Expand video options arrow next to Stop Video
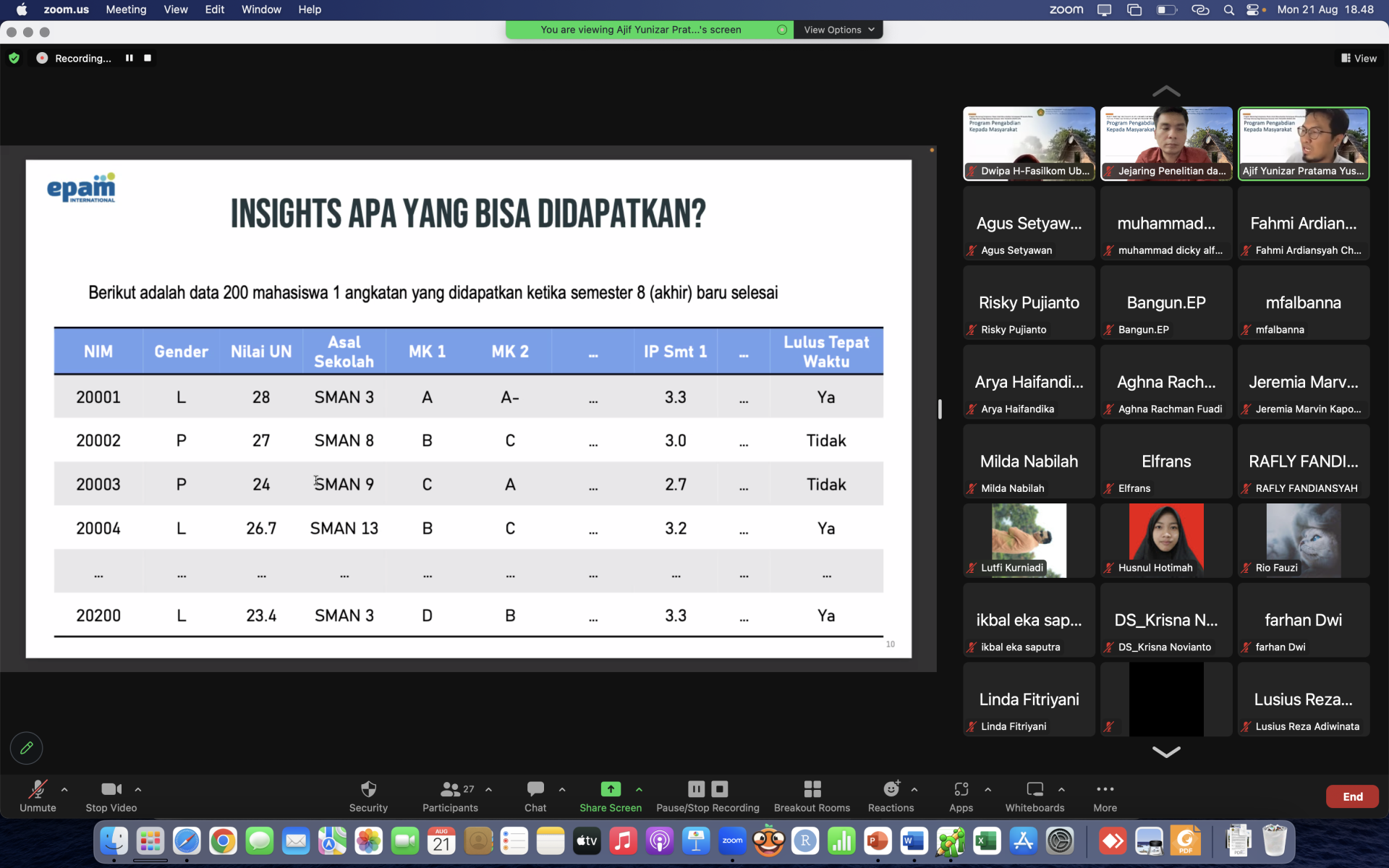This screenshot has width=1389, height=868. [138, 789]
